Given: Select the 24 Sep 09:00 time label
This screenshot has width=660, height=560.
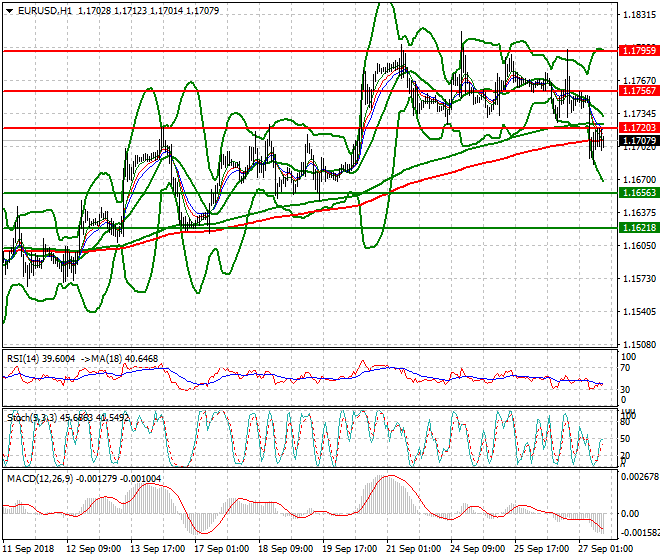Looking at the screenshot, I should coord(477,549).
